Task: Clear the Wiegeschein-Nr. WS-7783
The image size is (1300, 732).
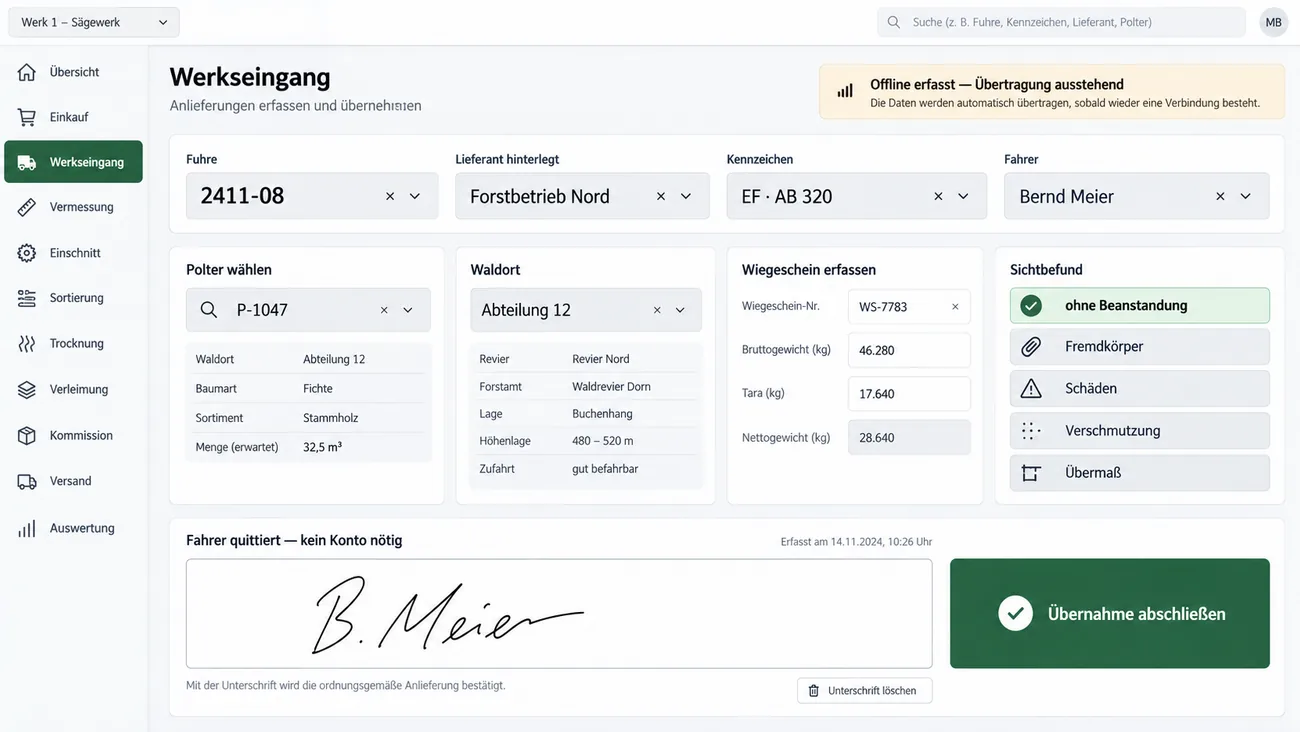Action: coord(955,307)
